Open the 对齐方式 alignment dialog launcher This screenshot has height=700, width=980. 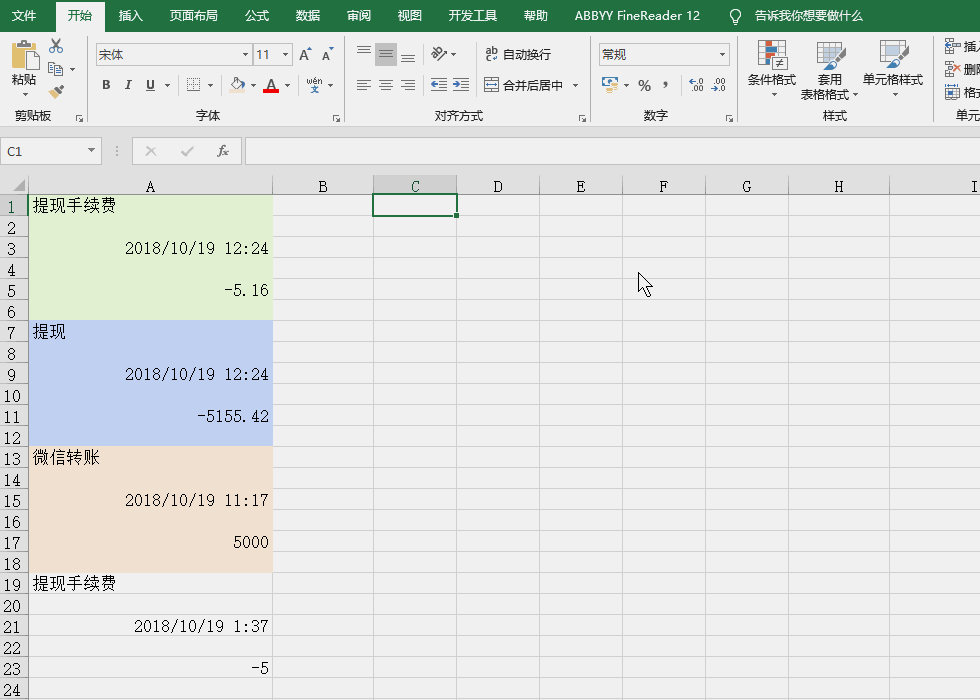582,118
